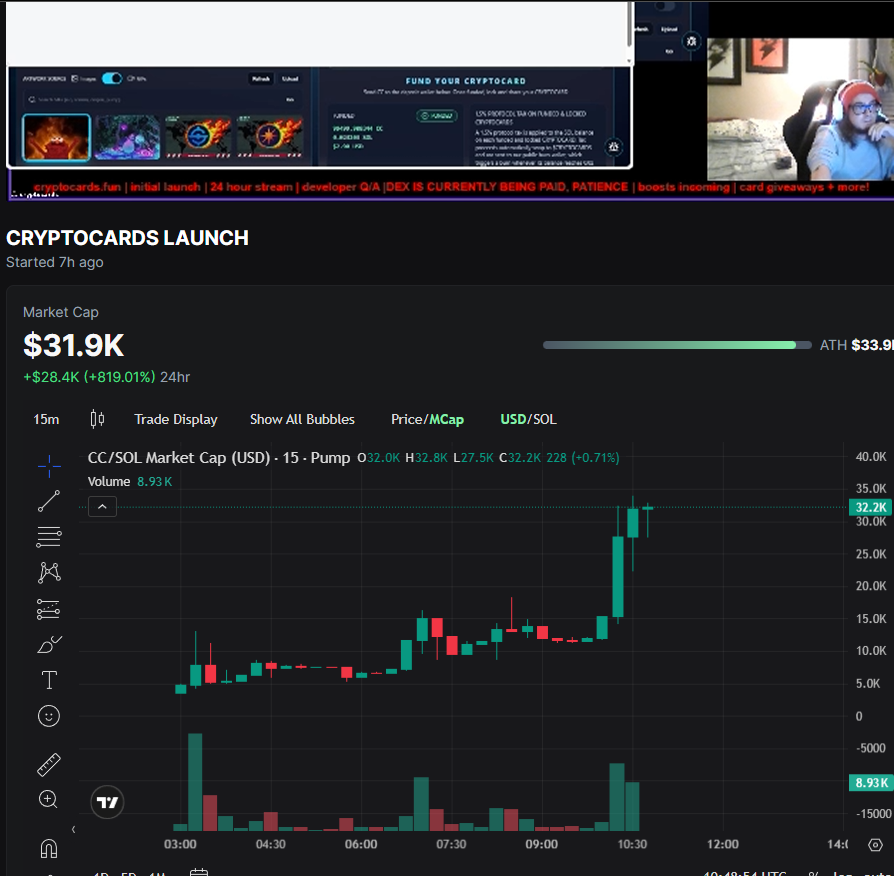This screenshot has height=876, width=894.
Task: Activate the zoom in tool
Action: pyautogui.click(x=48, y=800)
